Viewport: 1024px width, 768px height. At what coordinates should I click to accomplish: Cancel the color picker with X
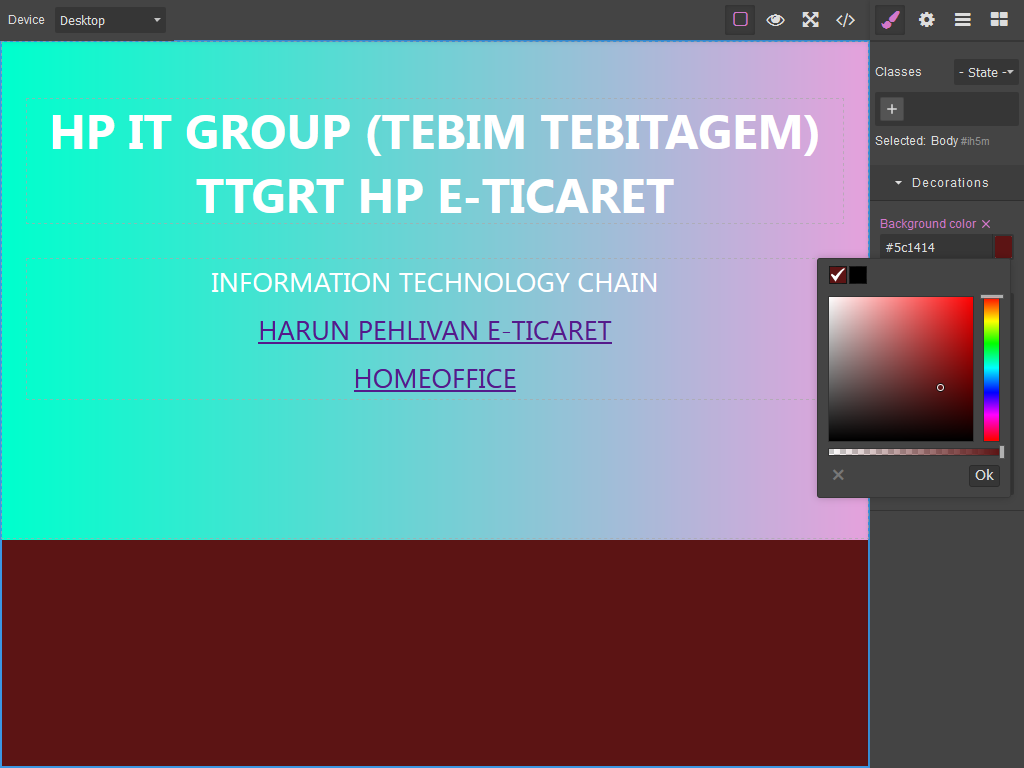pyautogui.click(x=839, y=475)
